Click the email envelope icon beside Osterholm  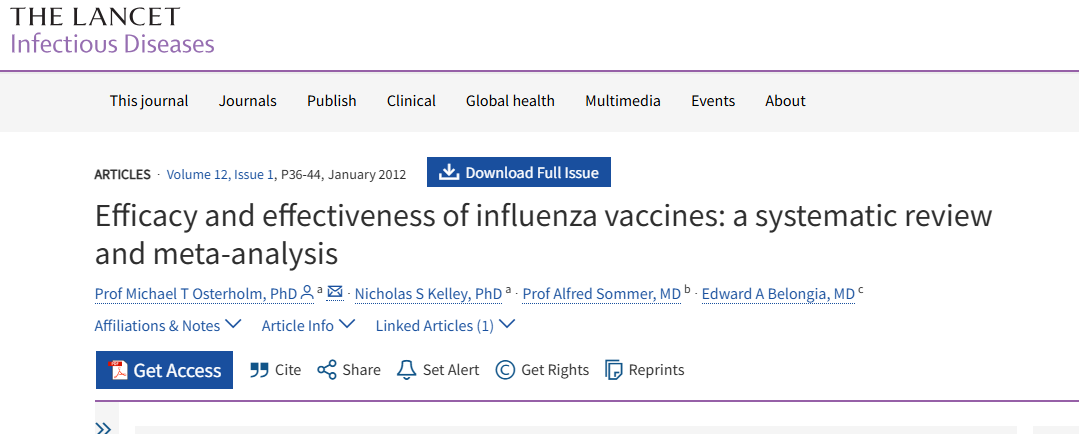point(335,293)
